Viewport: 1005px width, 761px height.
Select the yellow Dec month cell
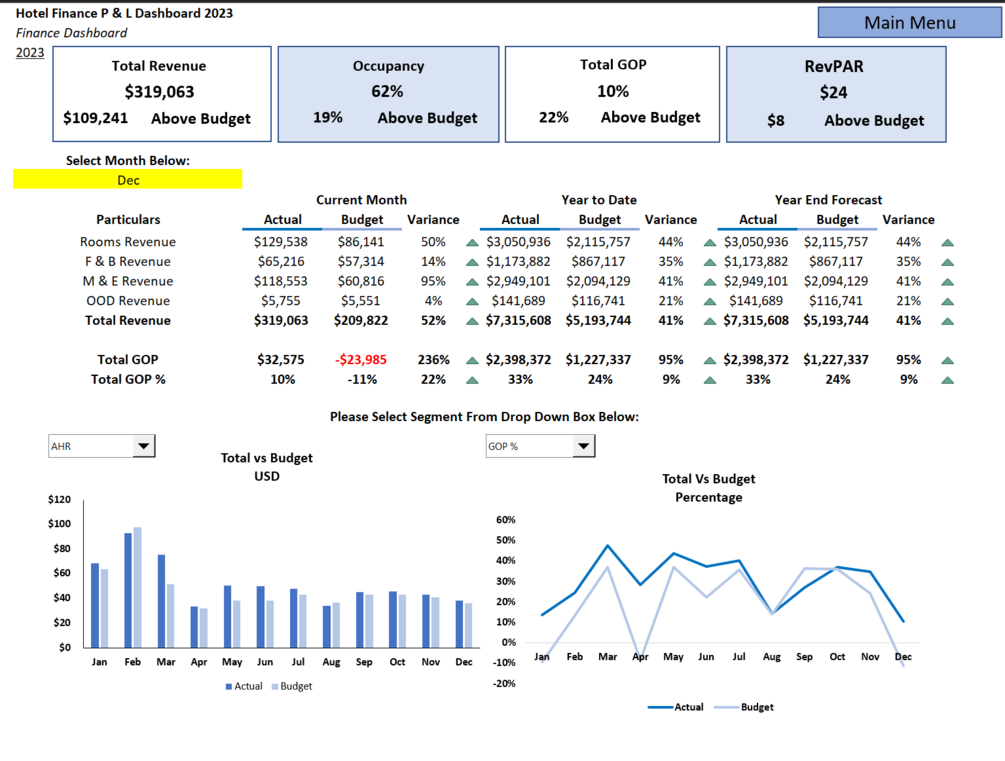pyautogui.click(x=128, y=180)
